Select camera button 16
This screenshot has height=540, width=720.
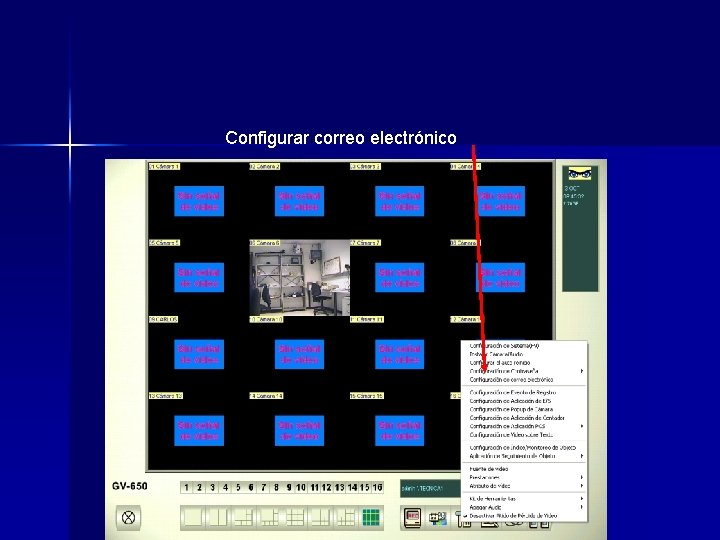click(377, 487)
